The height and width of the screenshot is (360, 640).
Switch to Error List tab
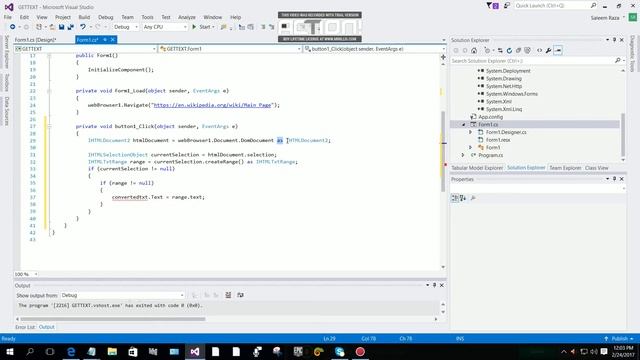point(25,327)
